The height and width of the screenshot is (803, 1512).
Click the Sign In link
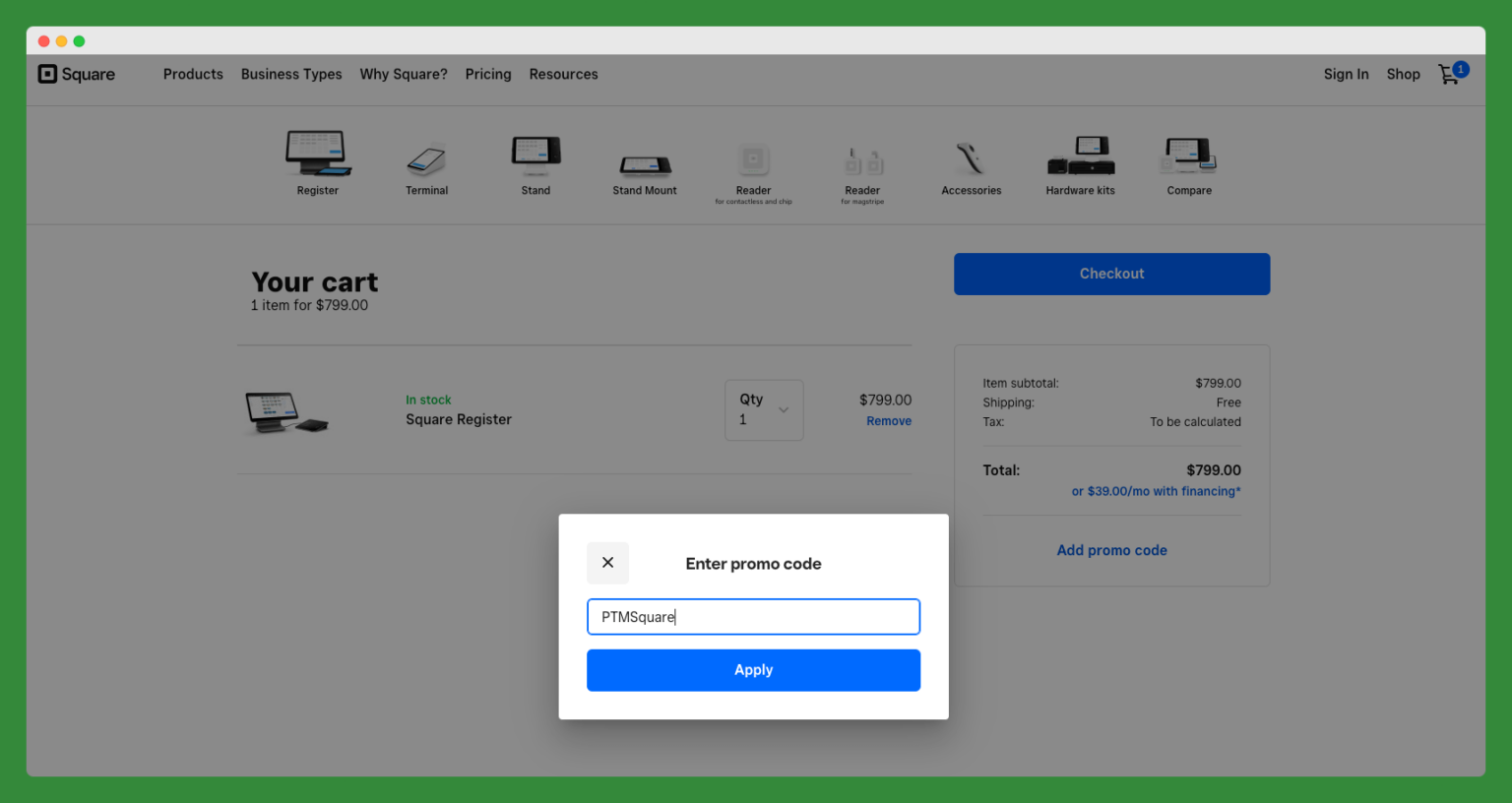click(1346, 74)
